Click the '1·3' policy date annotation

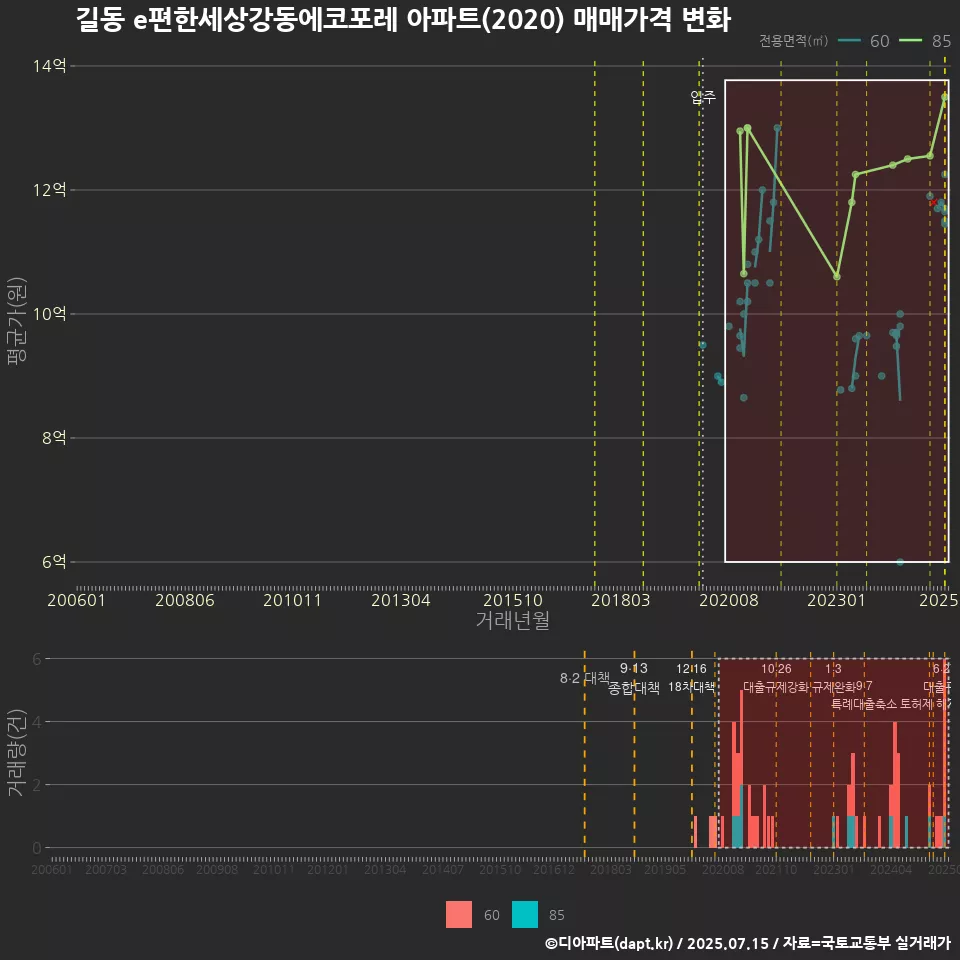833,669
